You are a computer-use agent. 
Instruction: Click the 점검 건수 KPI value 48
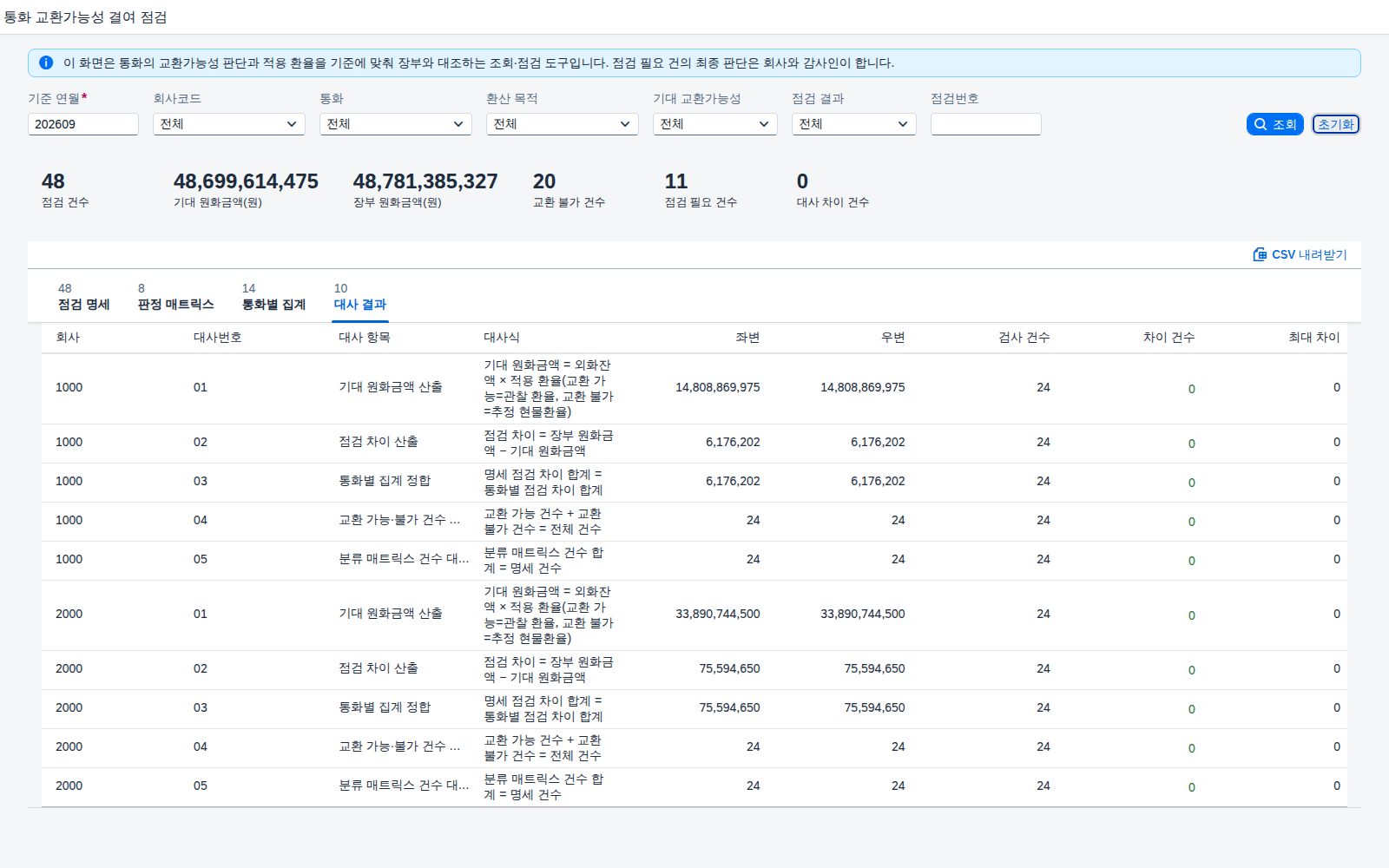click(x=53, y=181)
